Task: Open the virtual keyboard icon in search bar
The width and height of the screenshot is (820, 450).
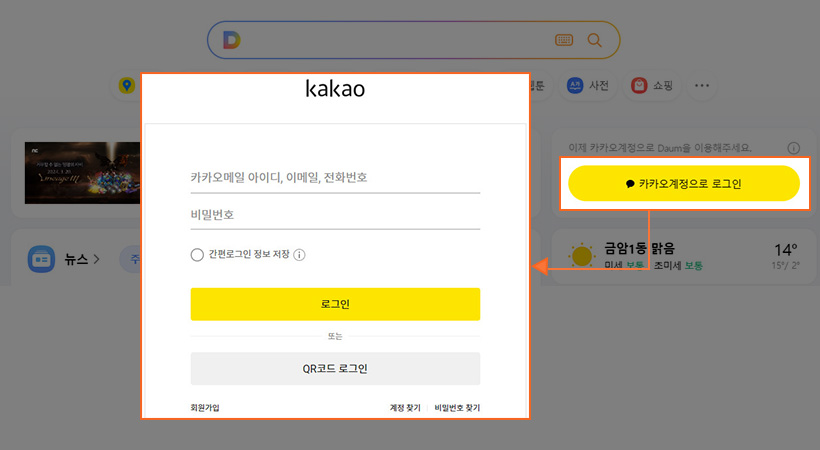Action: coord(564,40)
